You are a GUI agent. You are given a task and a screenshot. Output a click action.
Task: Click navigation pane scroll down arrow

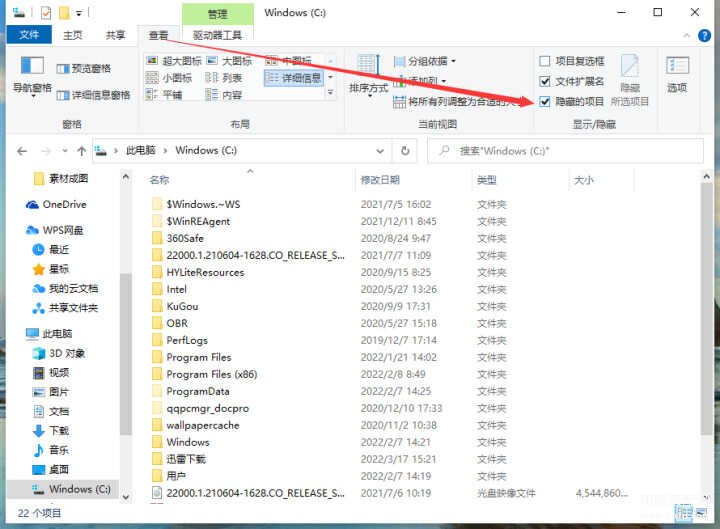click(x=126, y=496)
